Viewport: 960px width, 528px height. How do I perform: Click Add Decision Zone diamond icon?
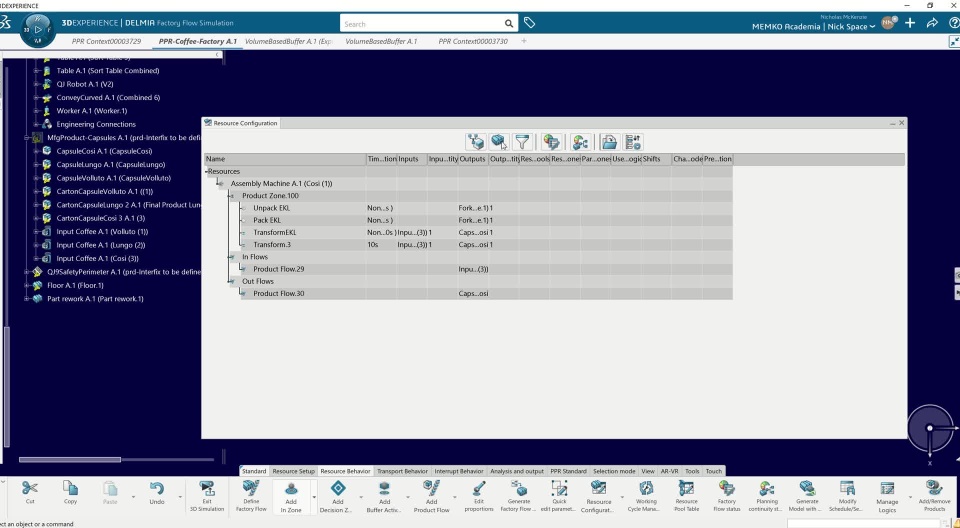(x=337, y=488)
